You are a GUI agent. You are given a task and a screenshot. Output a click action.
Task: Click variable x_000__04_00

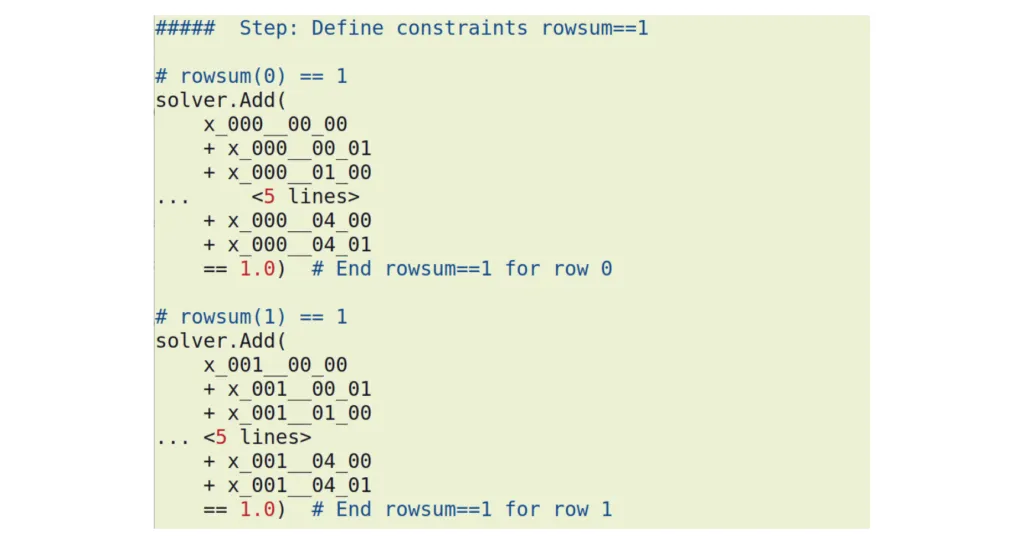[299, 221]
